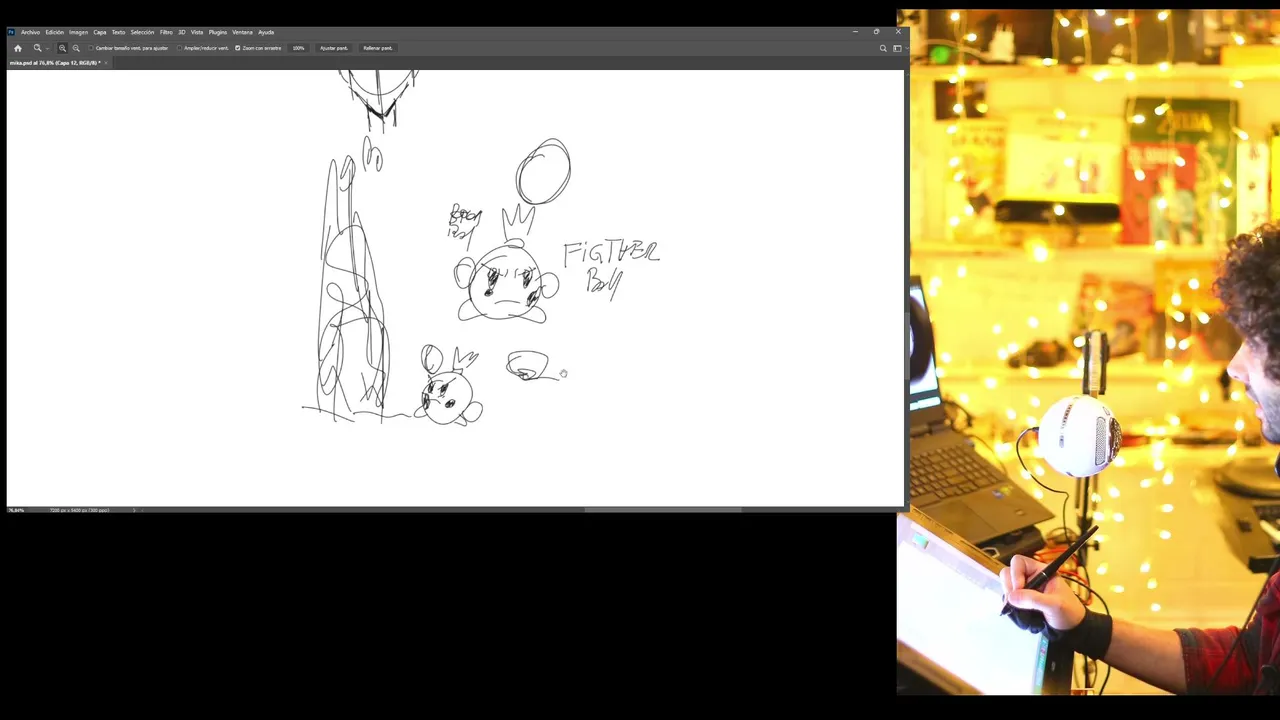
Task: Click the zoom percentage field in status bar
Action: [x=16, y=510]
